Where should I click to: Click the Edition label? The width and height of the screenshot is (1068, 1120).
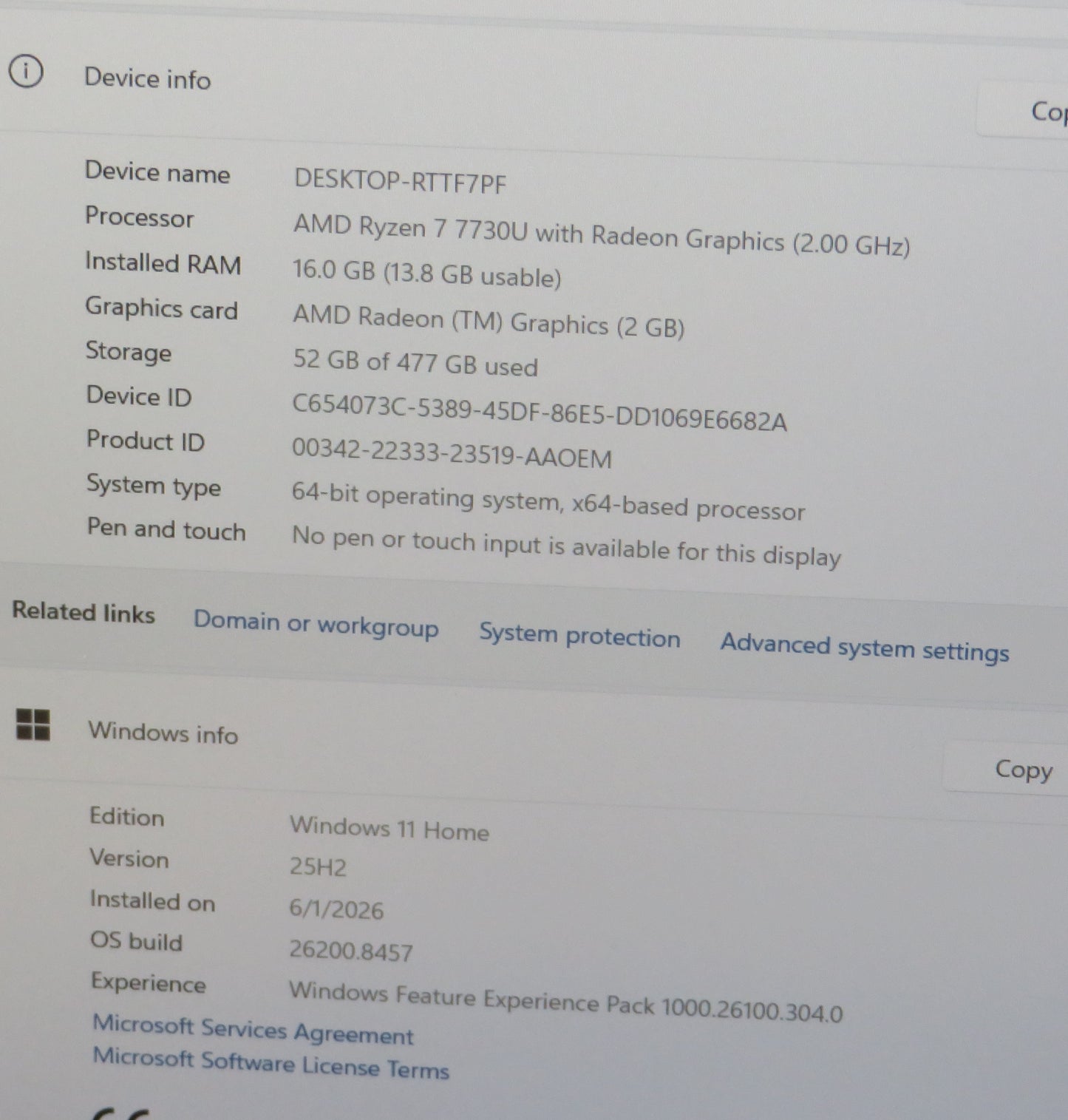pyautogui.click(x=127, y=817)
